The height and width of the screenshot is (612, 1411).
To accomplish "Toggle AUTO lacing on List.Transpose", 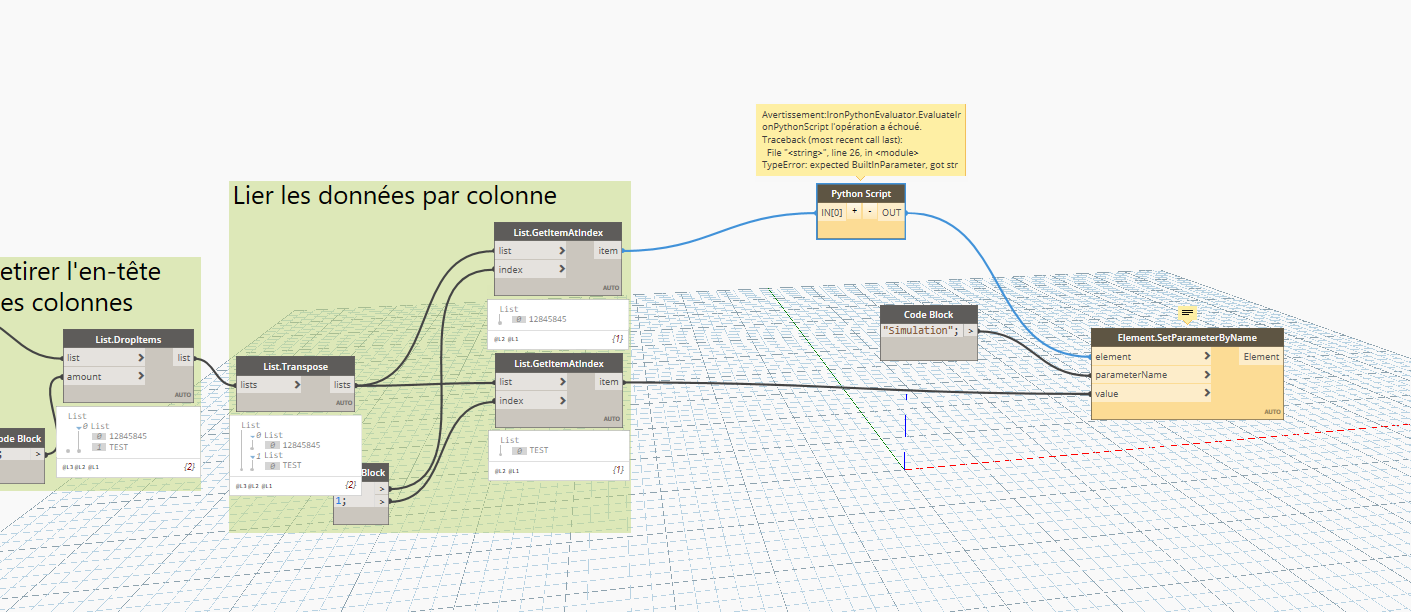I will 343,402.
